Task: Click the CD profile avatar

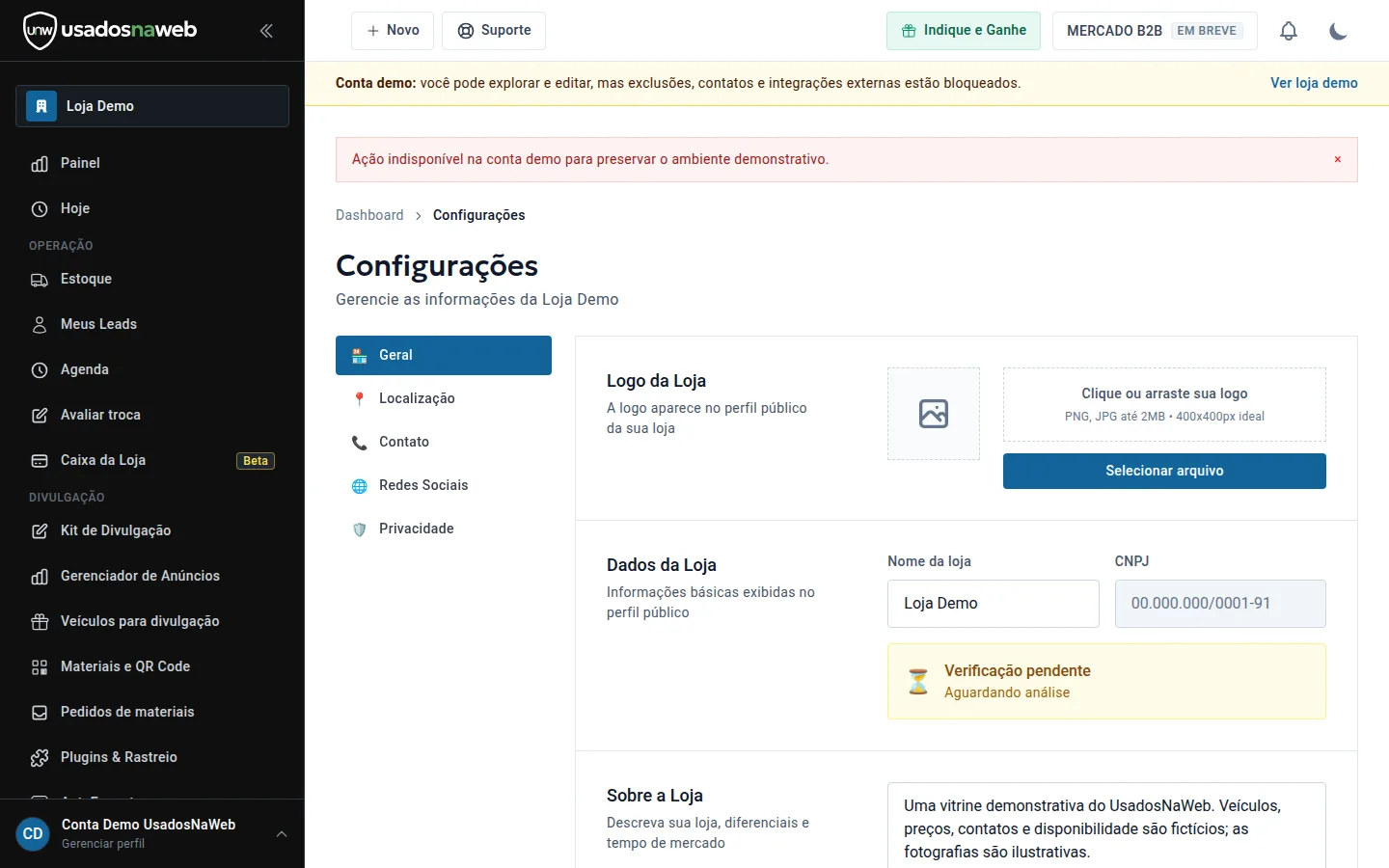Action: click(x=33, y=834)
